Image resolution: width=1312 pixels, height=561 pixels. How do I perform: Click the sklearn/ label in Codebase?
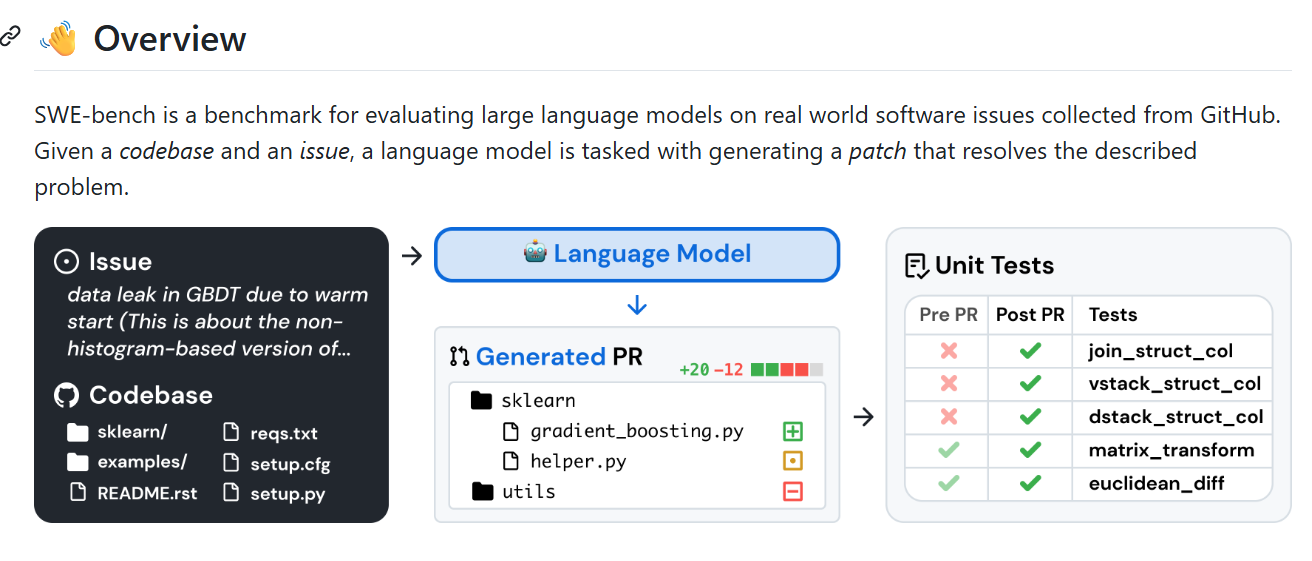pos(132,433)
